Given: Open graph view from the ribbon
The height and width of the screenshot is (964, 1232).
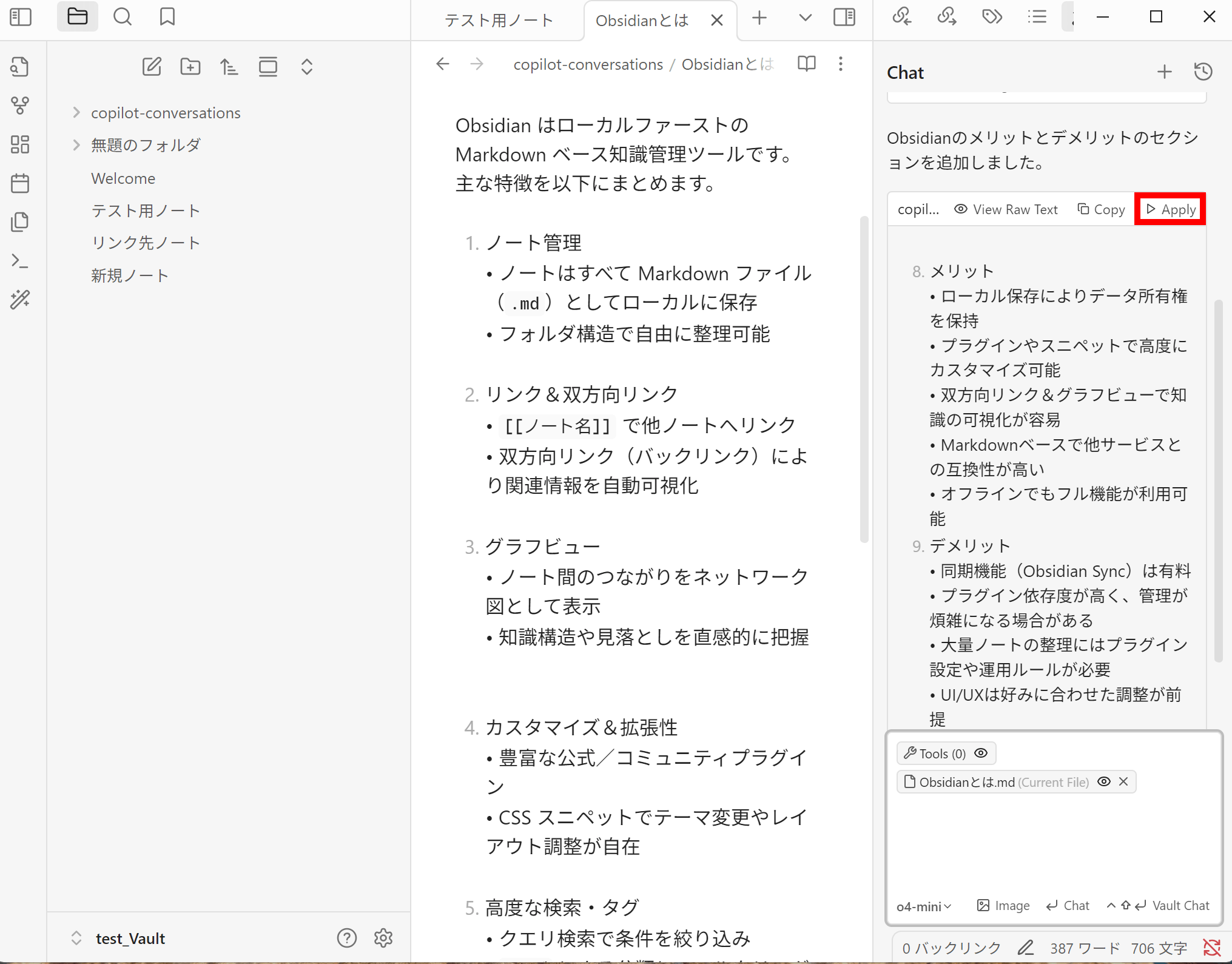Looking at the screenshot, I should (x=20, y=106).
